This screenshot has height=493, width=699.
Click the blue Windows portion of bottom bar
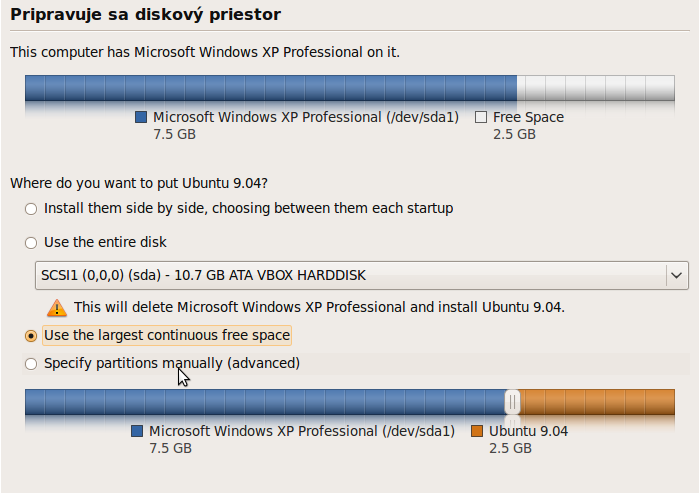[x=265, y=402]
